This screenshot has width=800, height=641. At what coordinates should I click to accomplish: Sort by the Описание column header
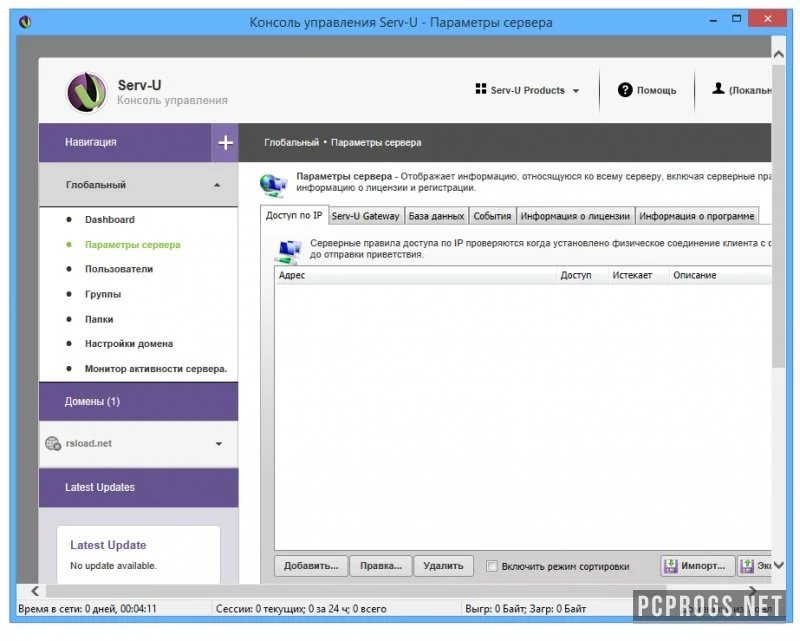[x=720, y=275]
